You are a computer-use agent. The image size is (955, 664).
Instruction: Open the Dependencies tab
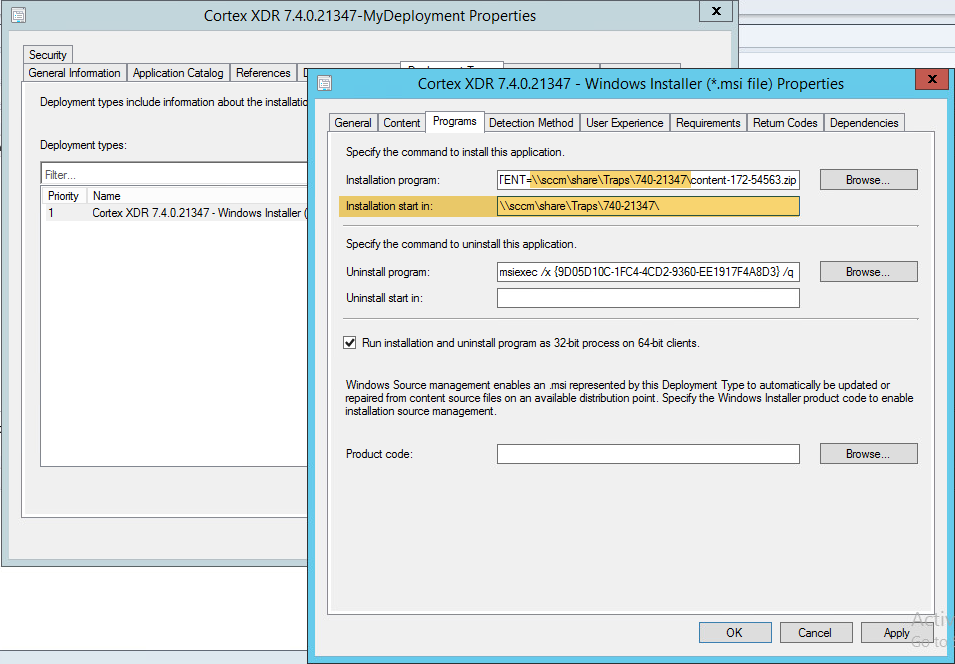point(864,122)
